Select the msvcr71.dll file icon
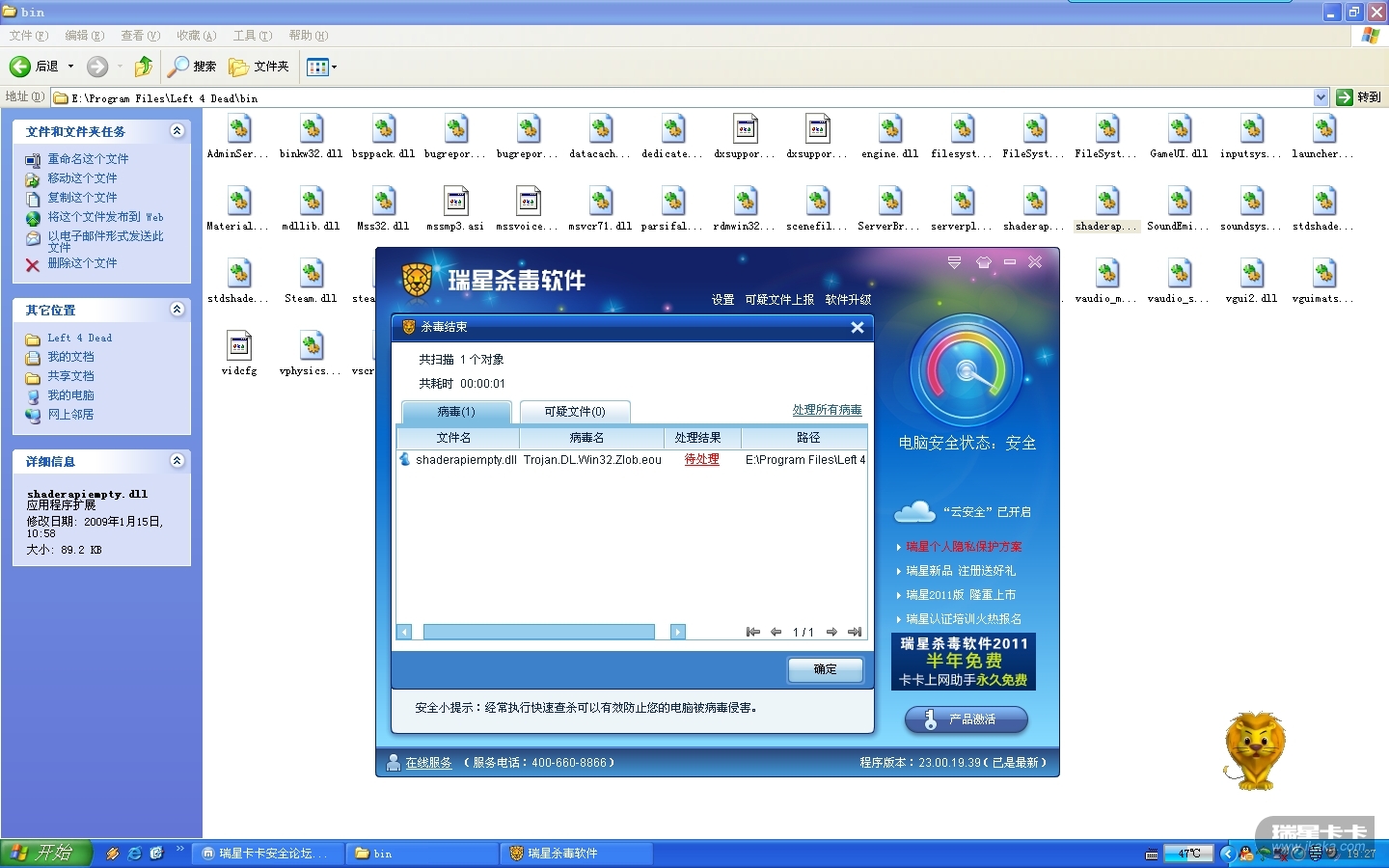Viewport: 1389px width, 868px height. coord(601,201)
